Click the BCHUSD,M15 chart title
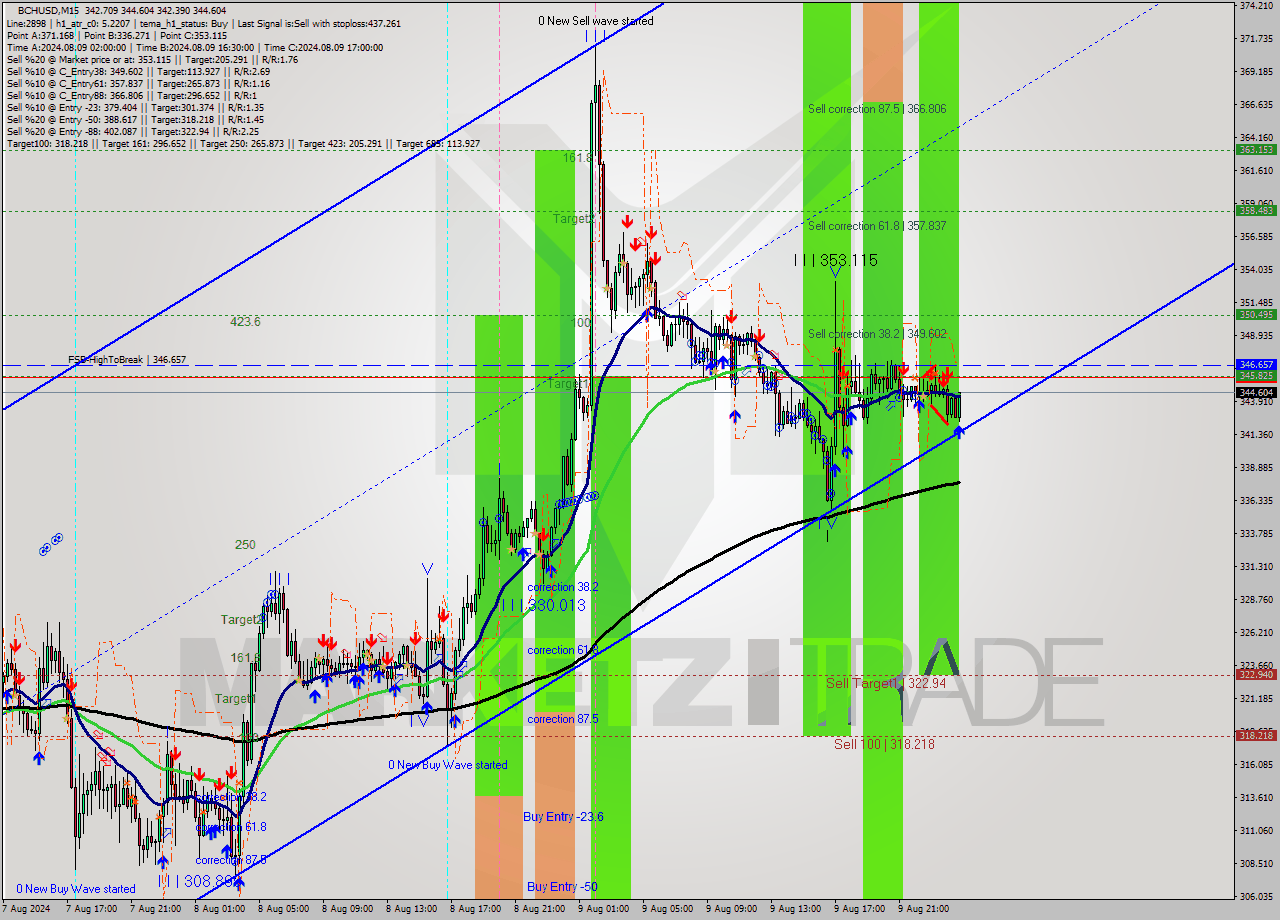 49,10
